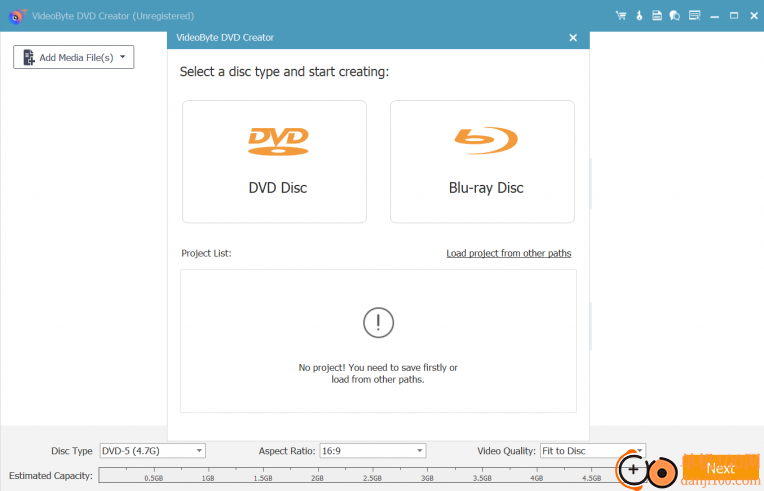Click the 4GB mark on capacity bar
The width and height of the screenshot is (764, 491).
(536, 478)
